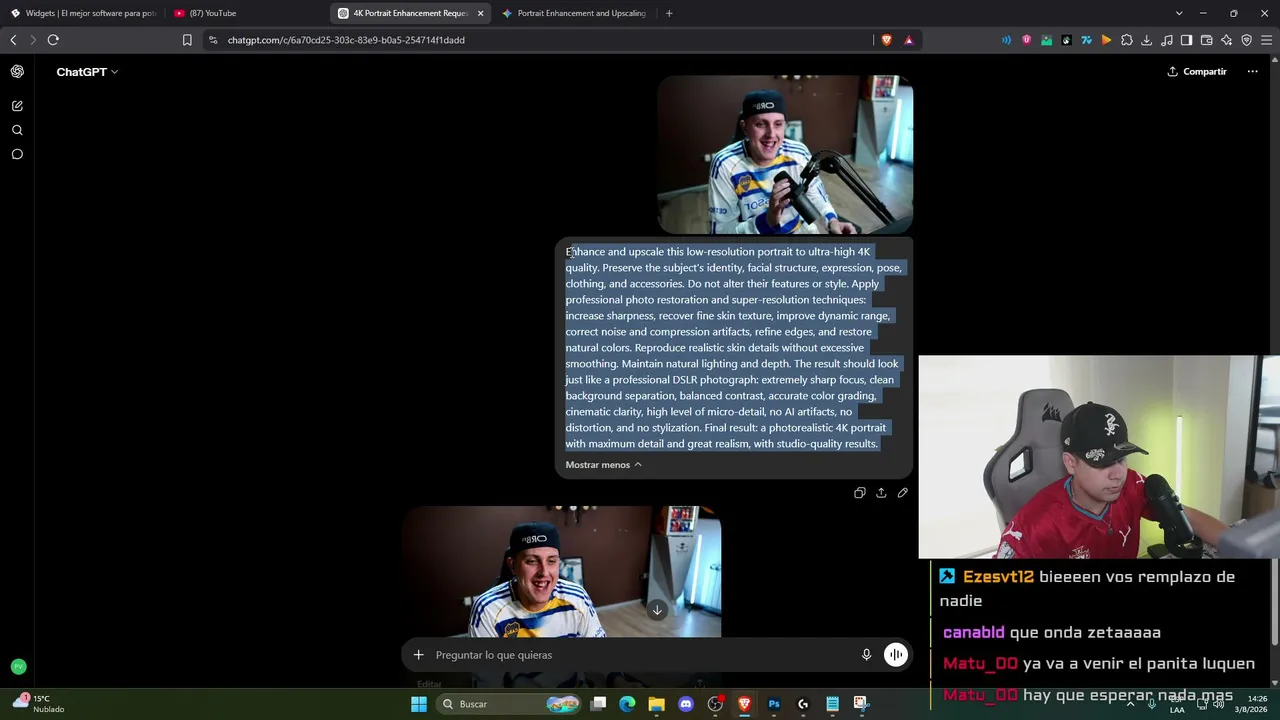The height and width of the screenshot is (720, 1280).
Task: Open the ChatGPT logo sidebar button
Action: (17, 72)
